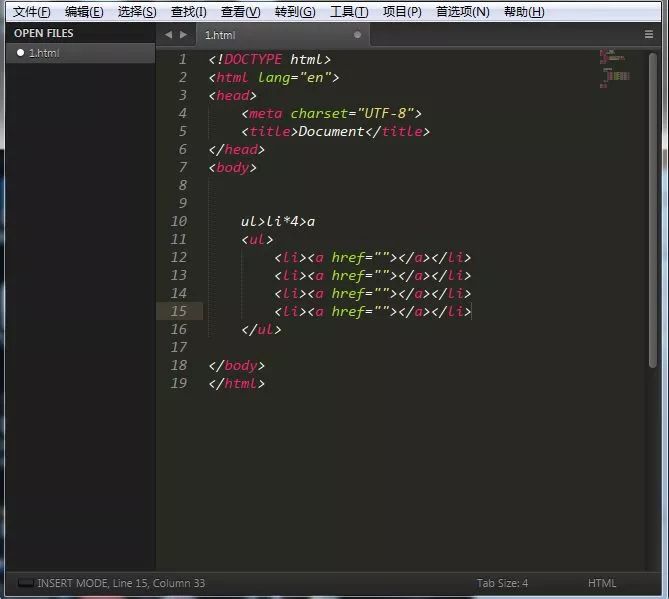Click the vertical scrollbar thumb

pyautogui.click(x=652, y=210)
